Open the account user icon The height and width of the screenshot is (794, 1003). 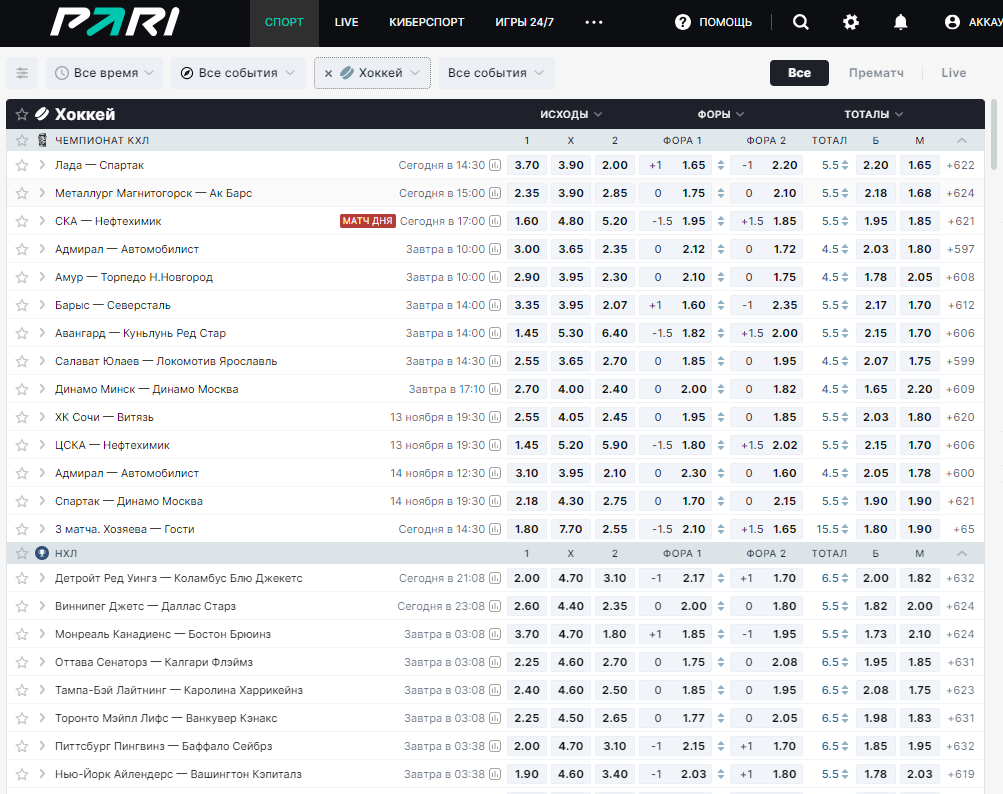pos(952,22)
